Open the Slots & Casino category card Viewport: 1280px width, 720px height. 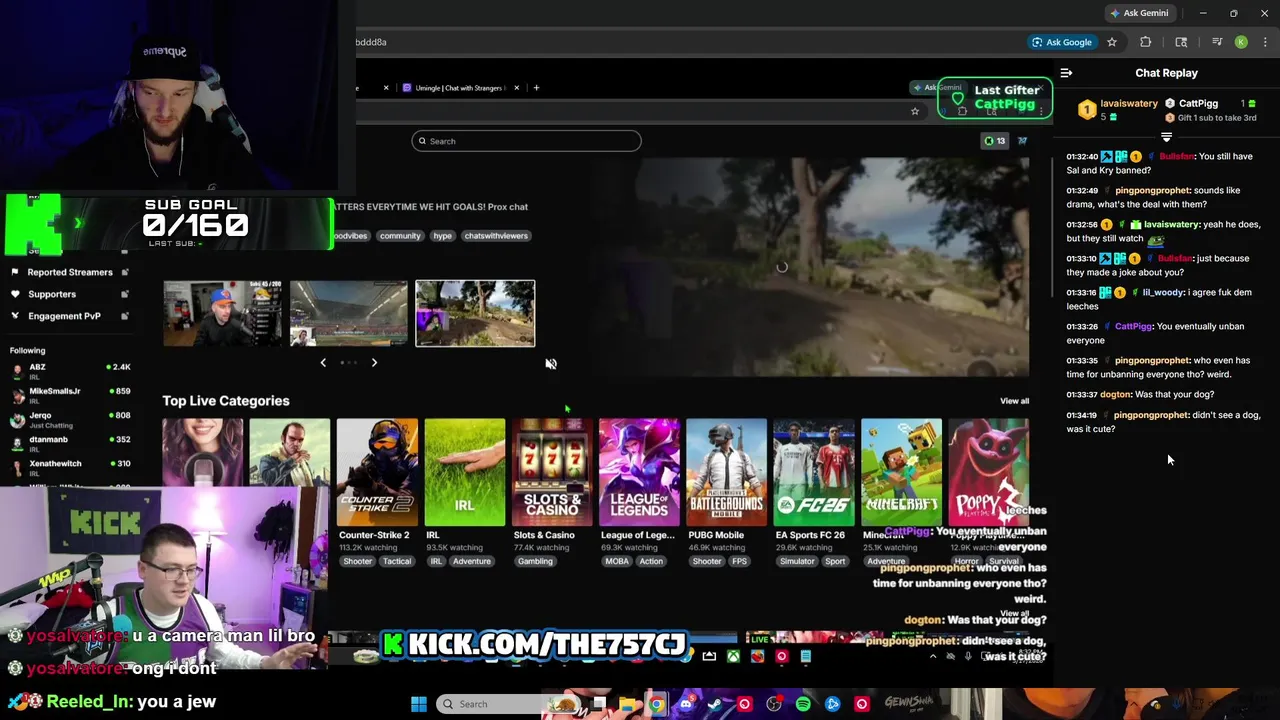coord(552,473)
